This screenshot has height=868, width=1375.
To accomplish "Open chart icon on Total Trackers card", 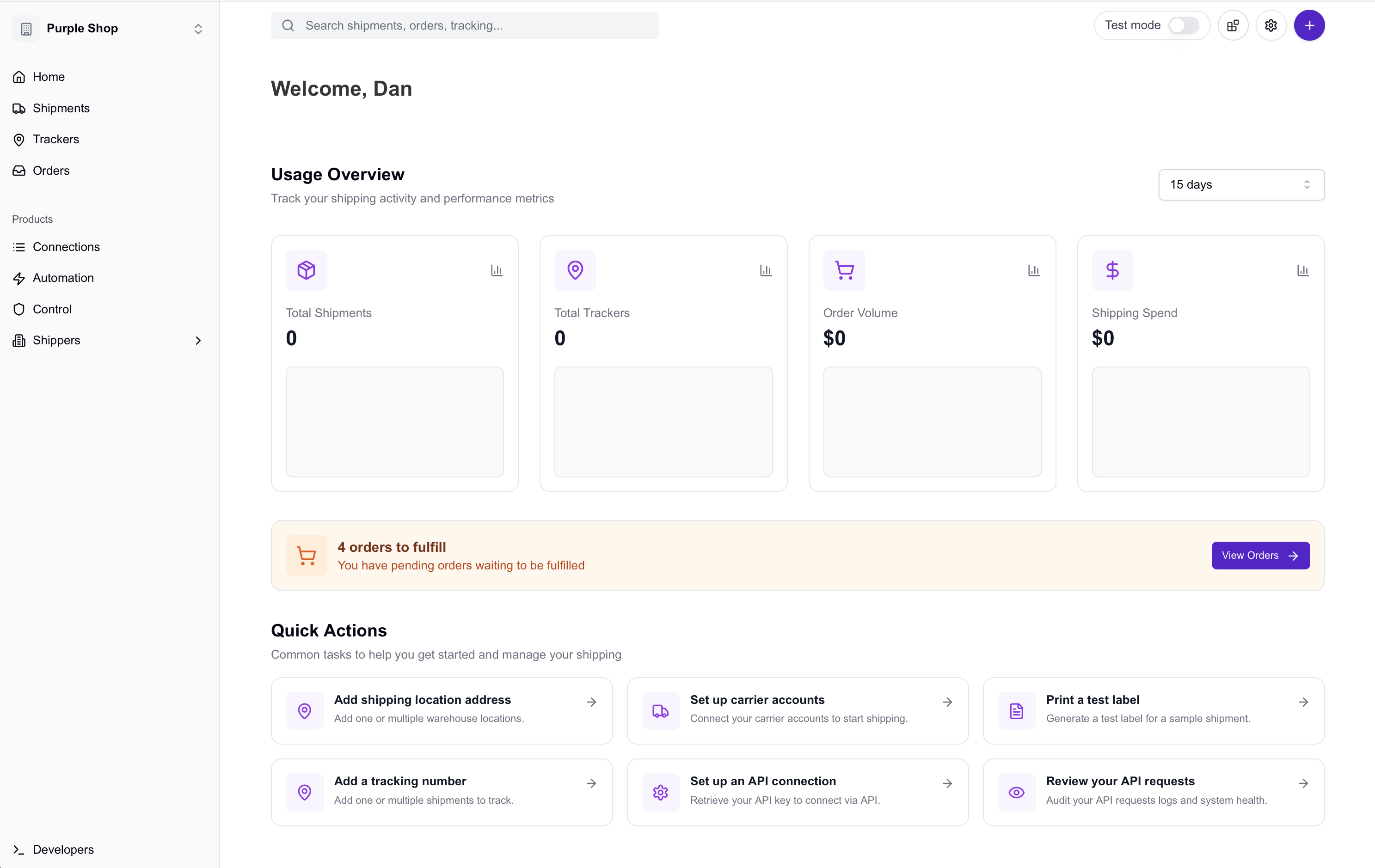I will pyautogui.click(x=765, y=270).
